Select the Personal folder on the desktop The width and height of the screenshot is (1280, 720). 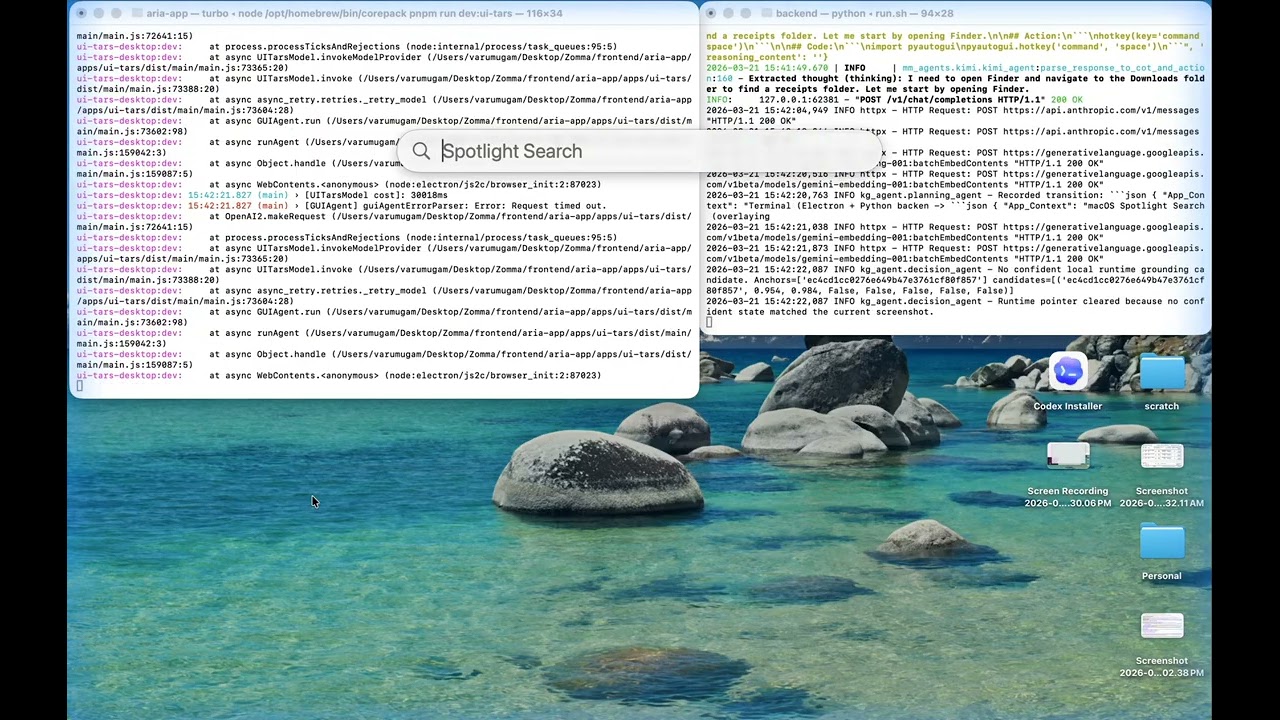1162,543
